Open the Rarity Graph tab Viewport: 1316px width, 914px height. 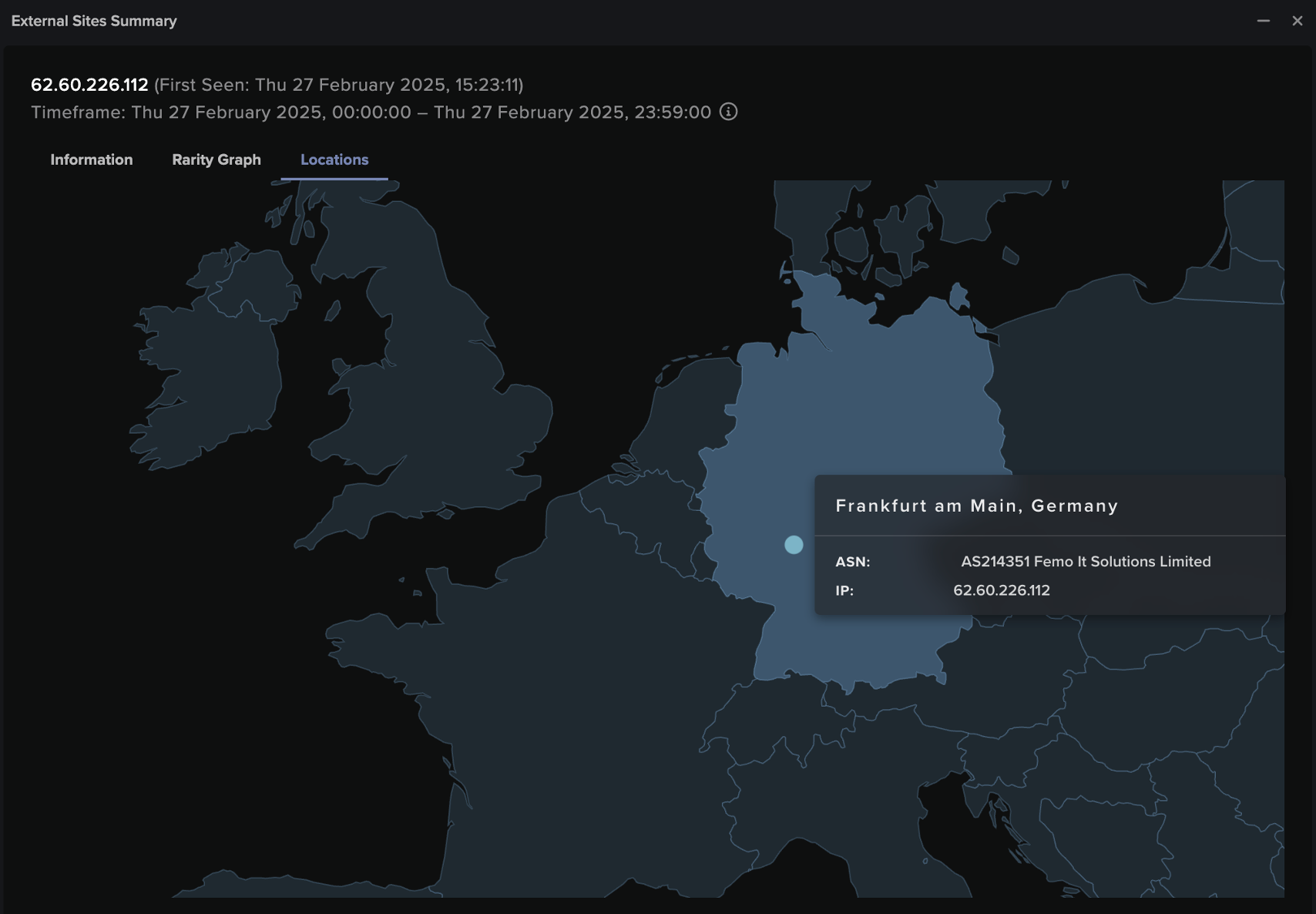pyautogui.click(x=217, y=160)
